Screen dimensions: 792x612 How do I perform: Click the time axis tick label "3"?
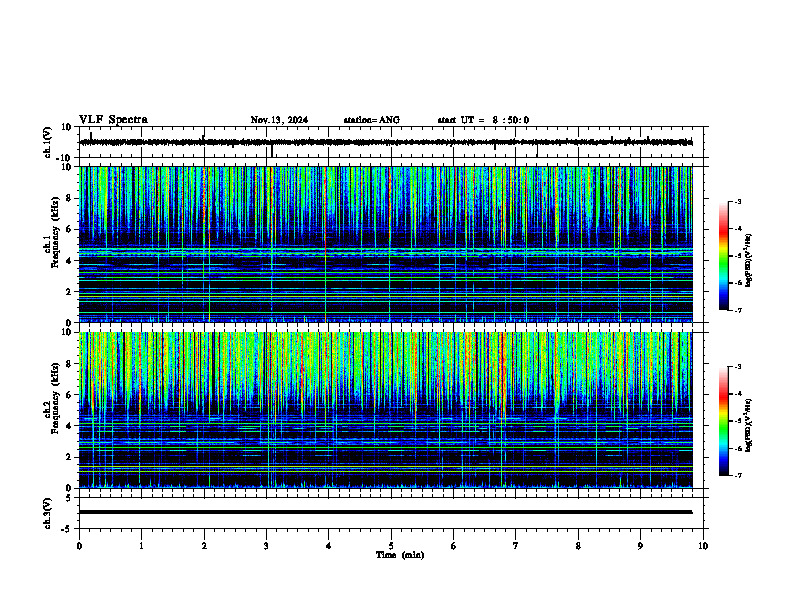coord(266,546)
